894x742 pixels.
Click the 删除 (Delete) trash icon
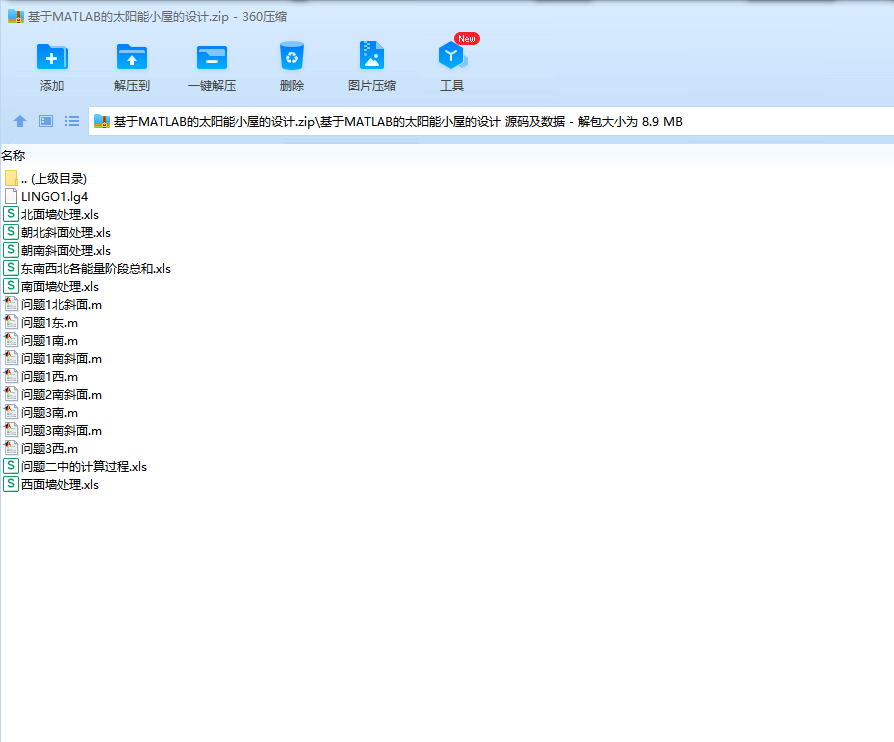coord(292,56)
